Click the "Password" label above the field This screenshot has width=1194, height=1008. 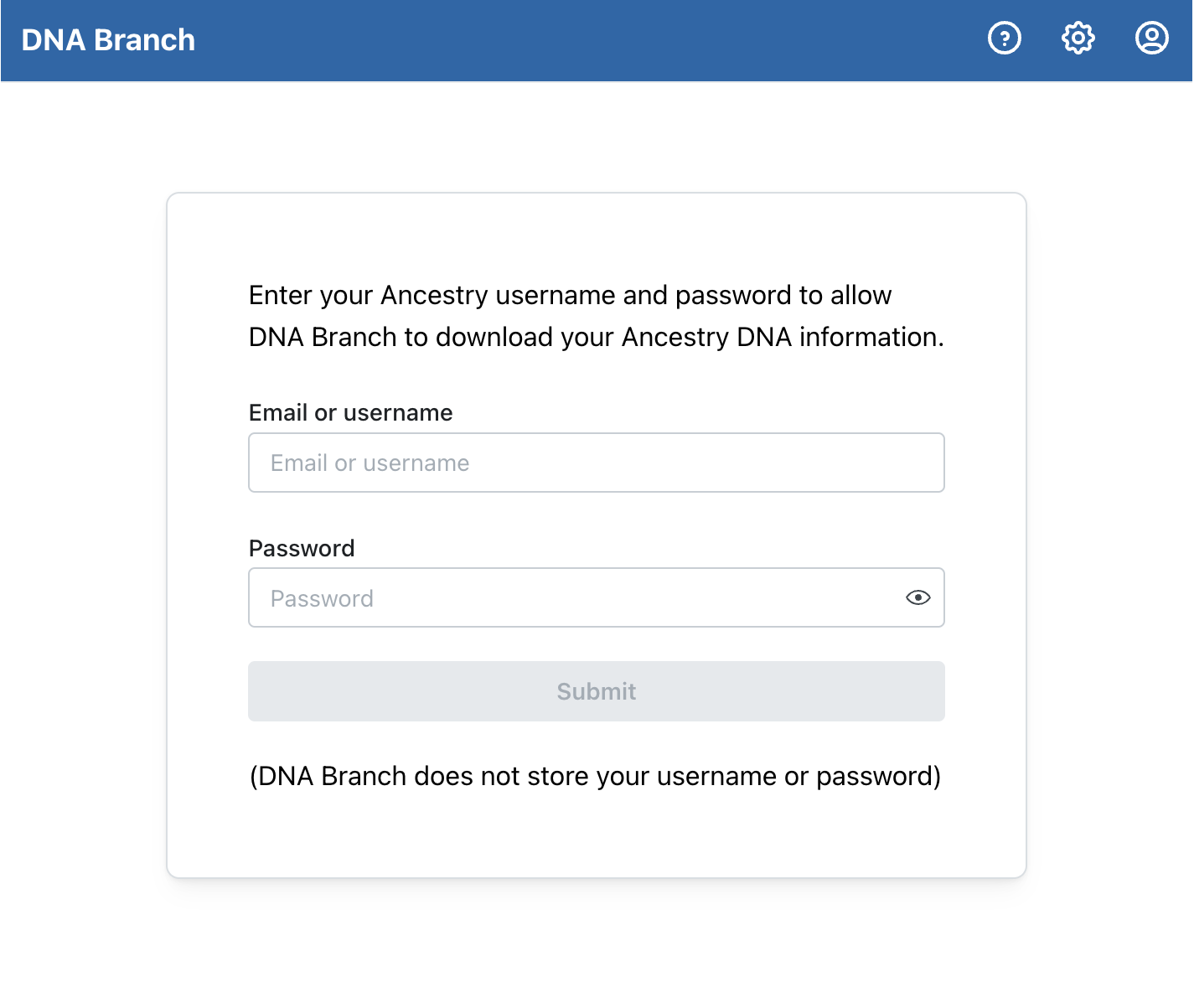pos(302,548)
